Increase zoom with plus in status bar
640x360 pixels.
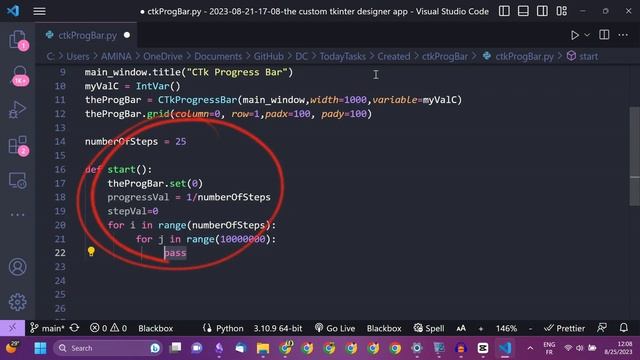(480, 328)
